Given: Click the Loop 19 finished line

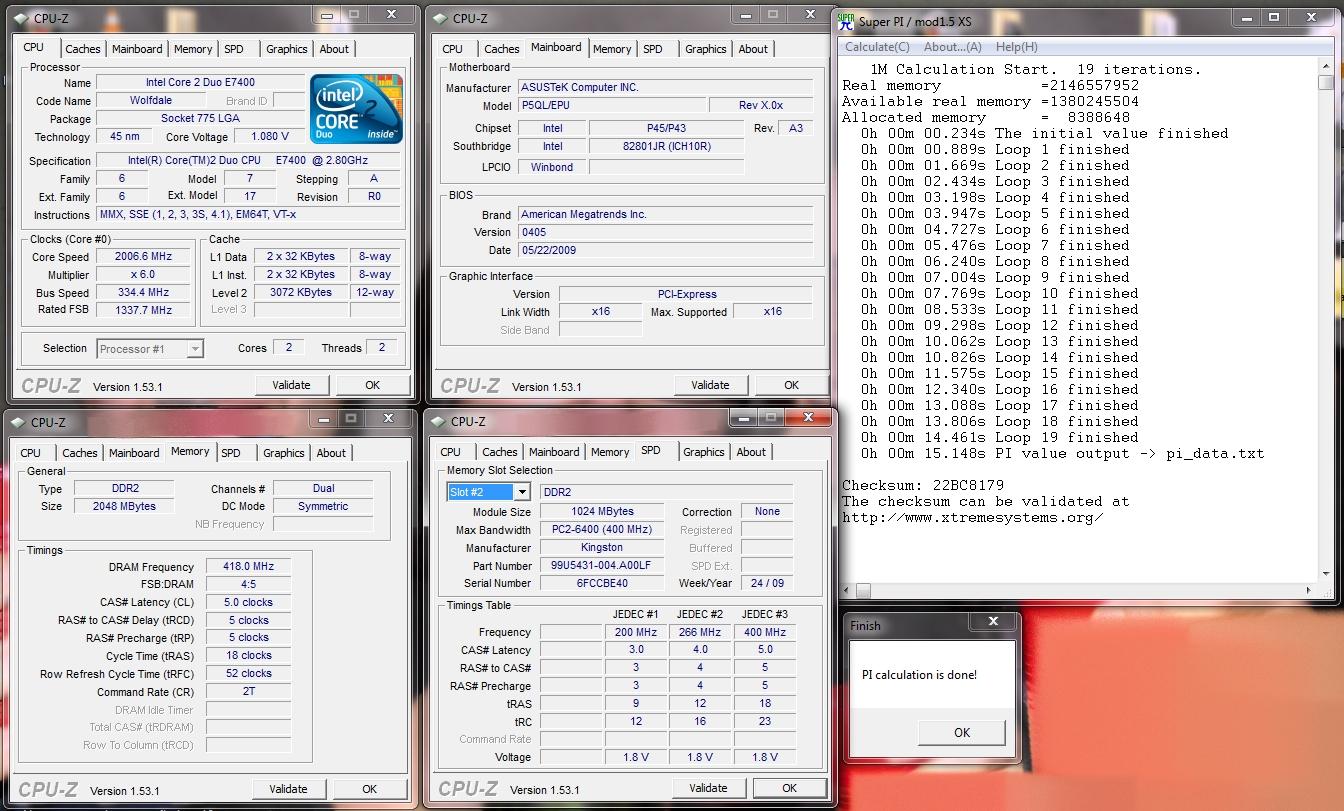Looking at the screenshot, I should (x=999, y=437).
